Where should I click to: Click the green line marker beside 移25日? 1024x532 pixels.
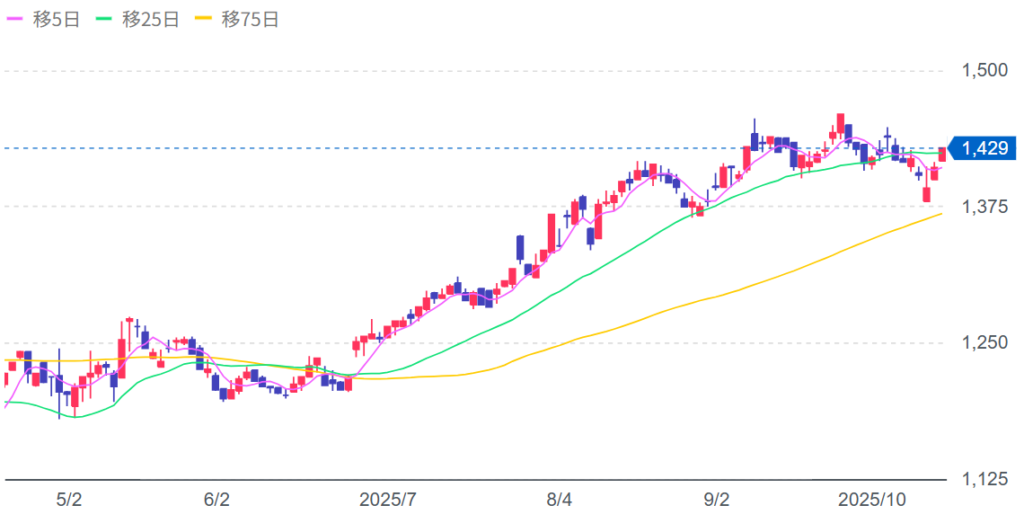tap(108, 19)
